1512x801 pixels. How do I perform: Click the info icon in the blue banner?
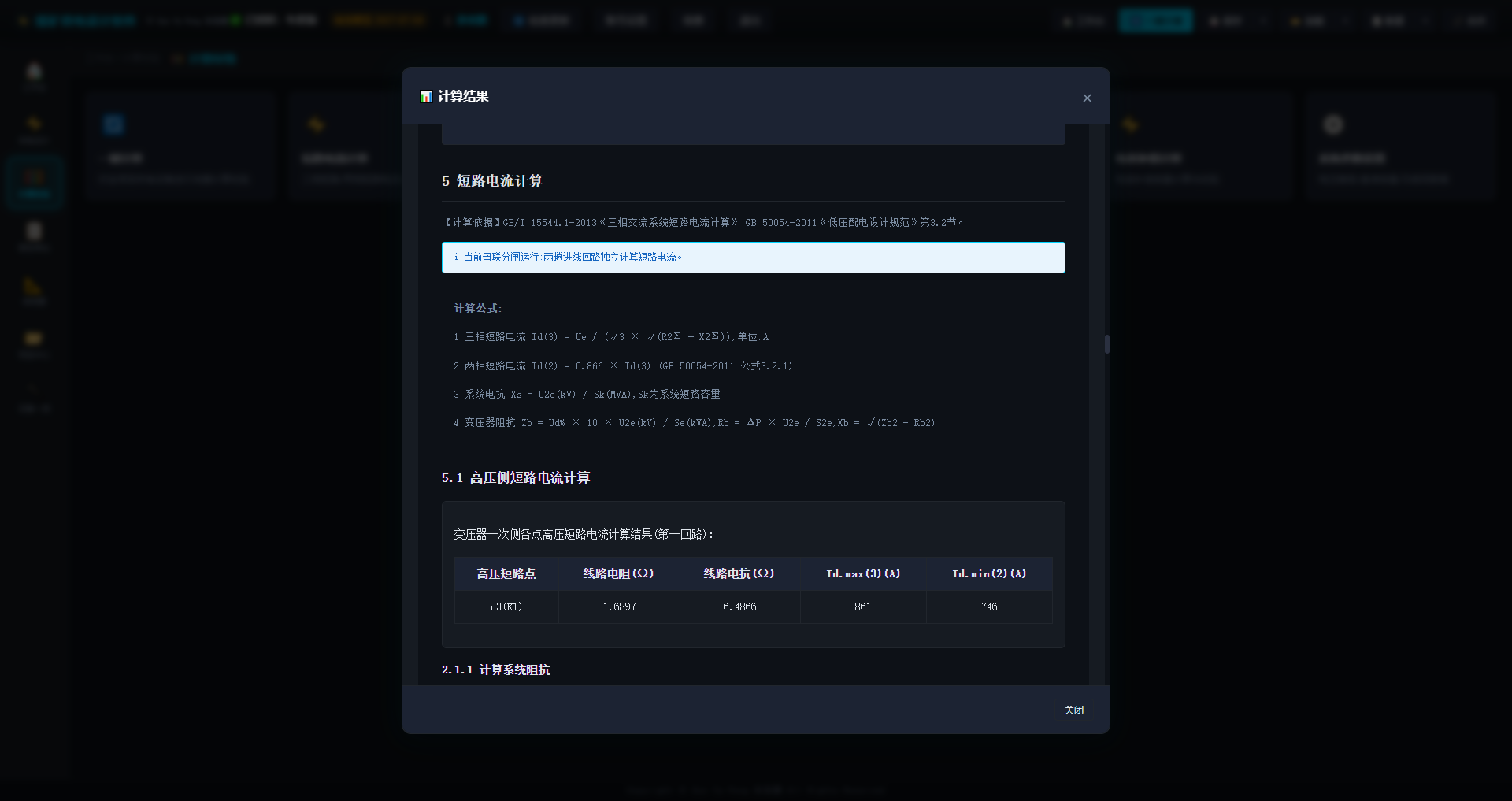tap(456, 257)
